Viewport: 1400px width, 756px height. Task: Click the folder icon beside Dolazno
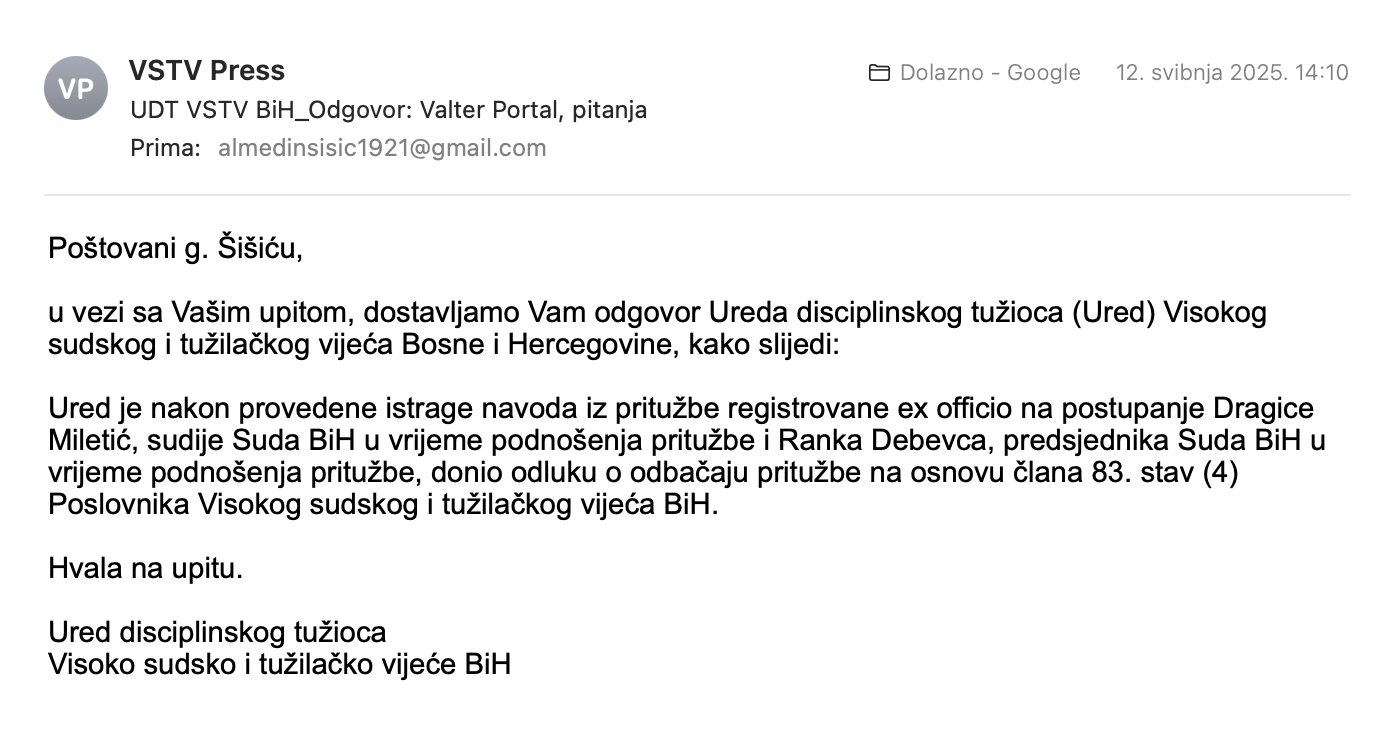click(x=879, y=72)
